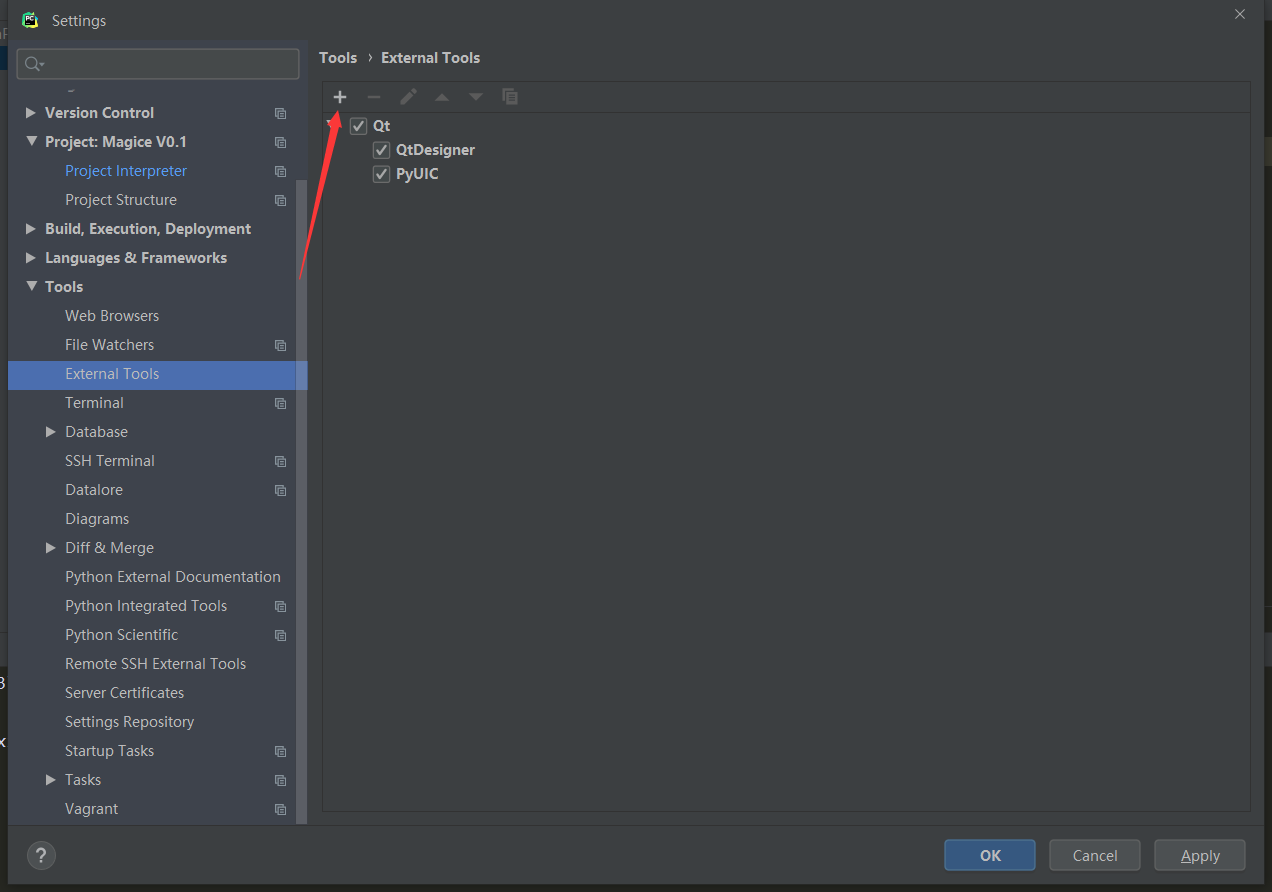
Task: Open the help question mark button
Action: point(41,855)
